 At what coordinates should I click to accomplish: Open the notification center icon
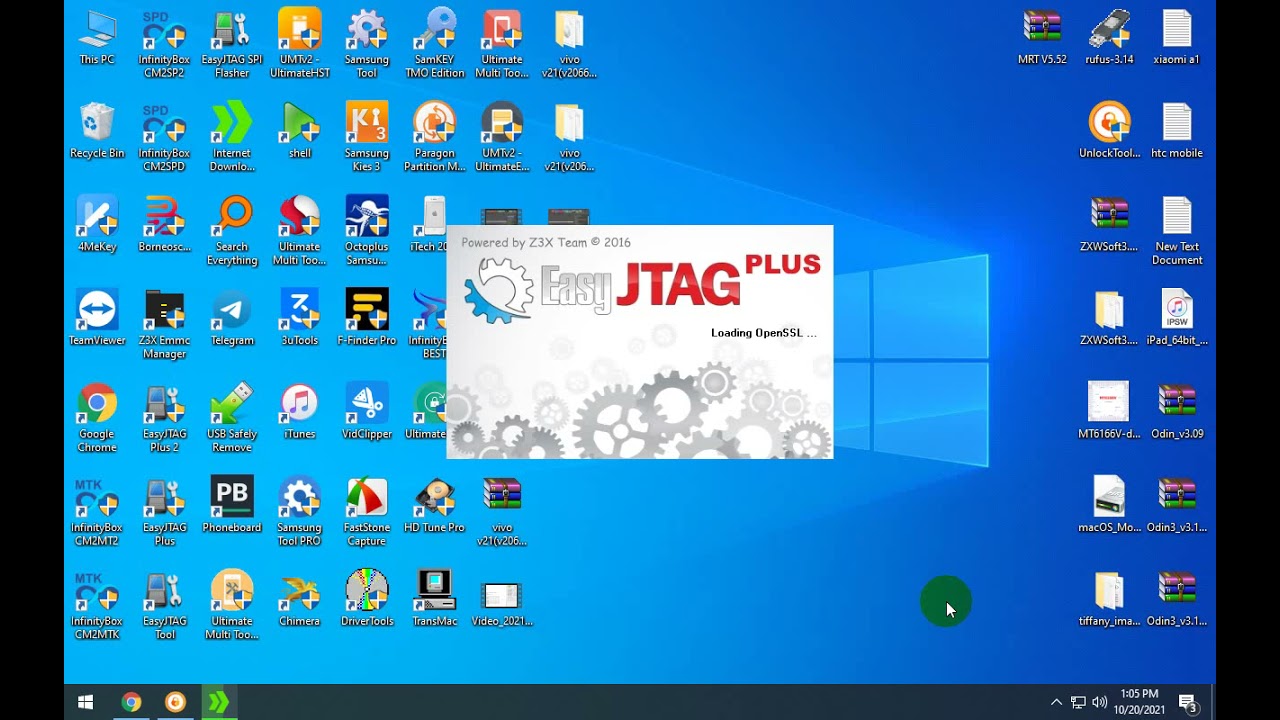[1188, 703]
